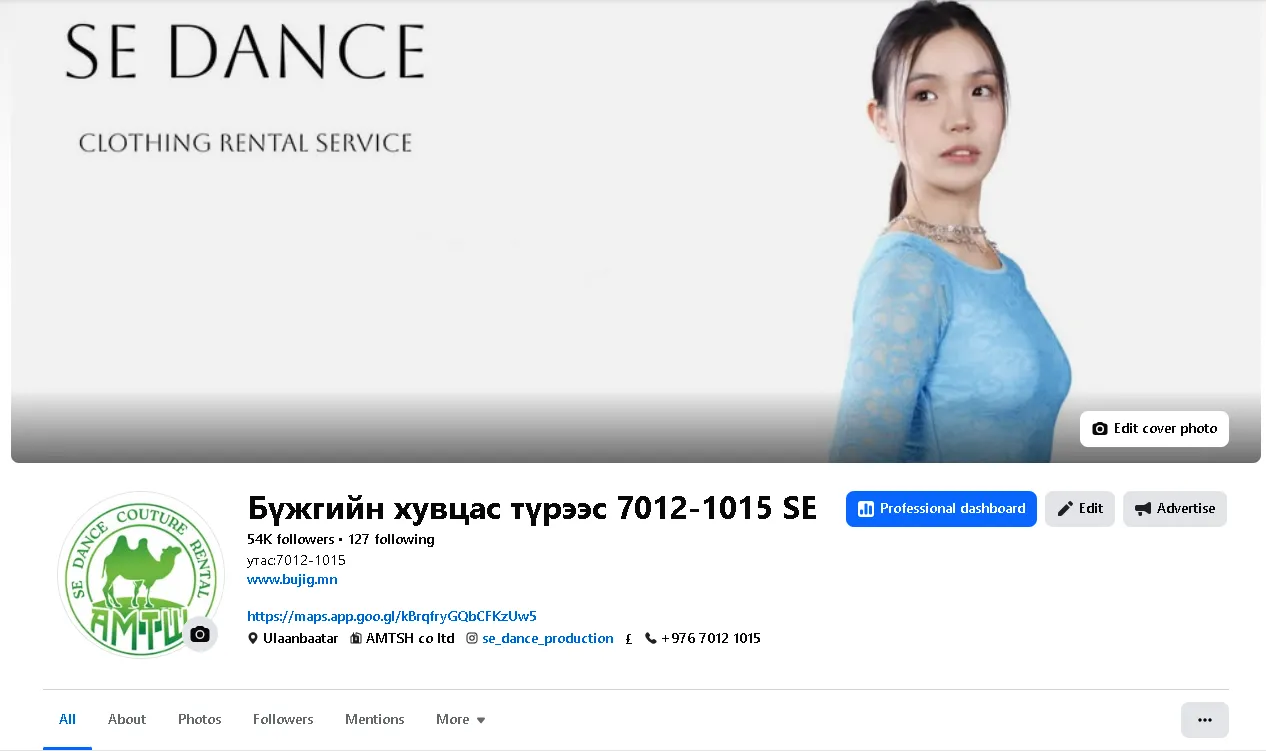View the 54K followers list
The height and width of the screenshot is (751, 1266).
click(291, 539)
